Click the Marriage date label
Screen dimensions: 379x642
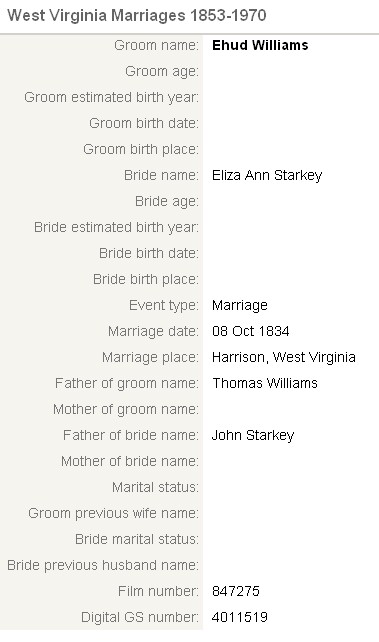[153, 331]
